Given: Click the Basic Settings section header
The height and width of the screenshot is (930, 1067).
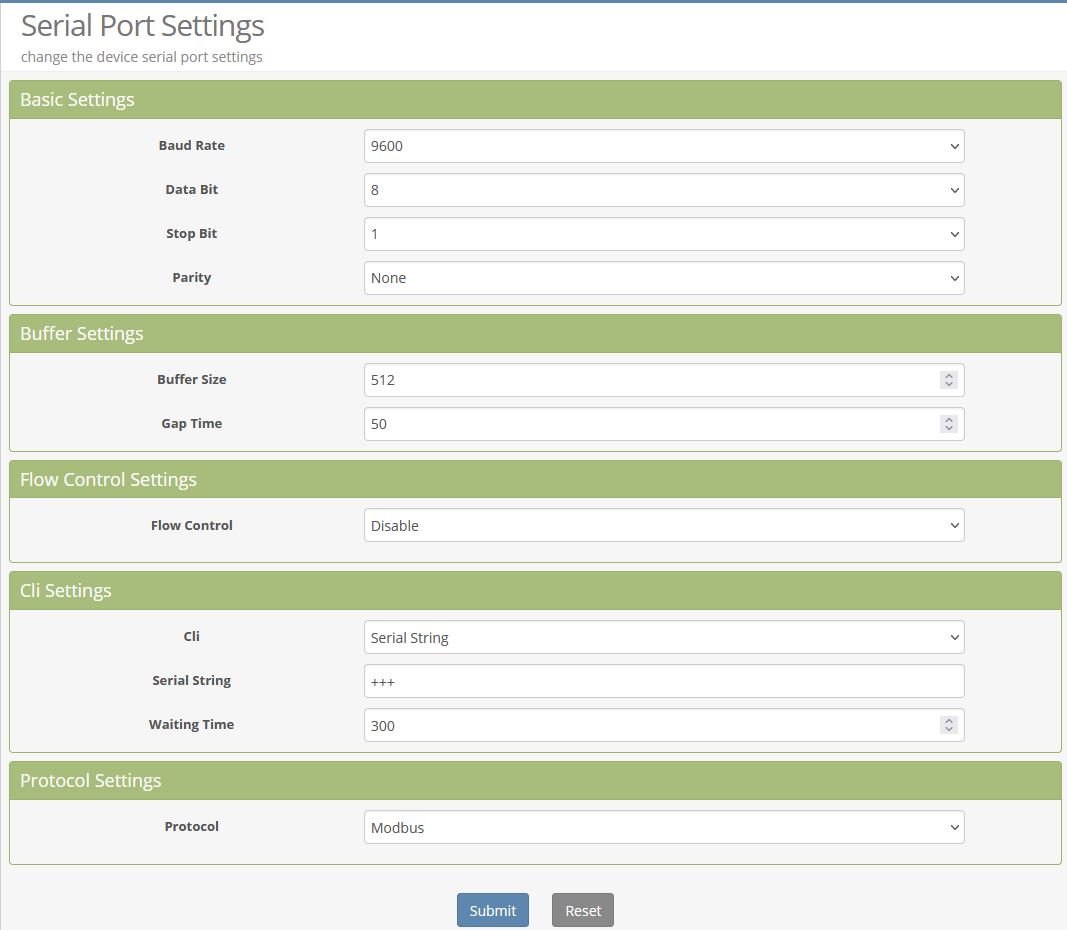Looking at the screenshot, I should 77,99.
